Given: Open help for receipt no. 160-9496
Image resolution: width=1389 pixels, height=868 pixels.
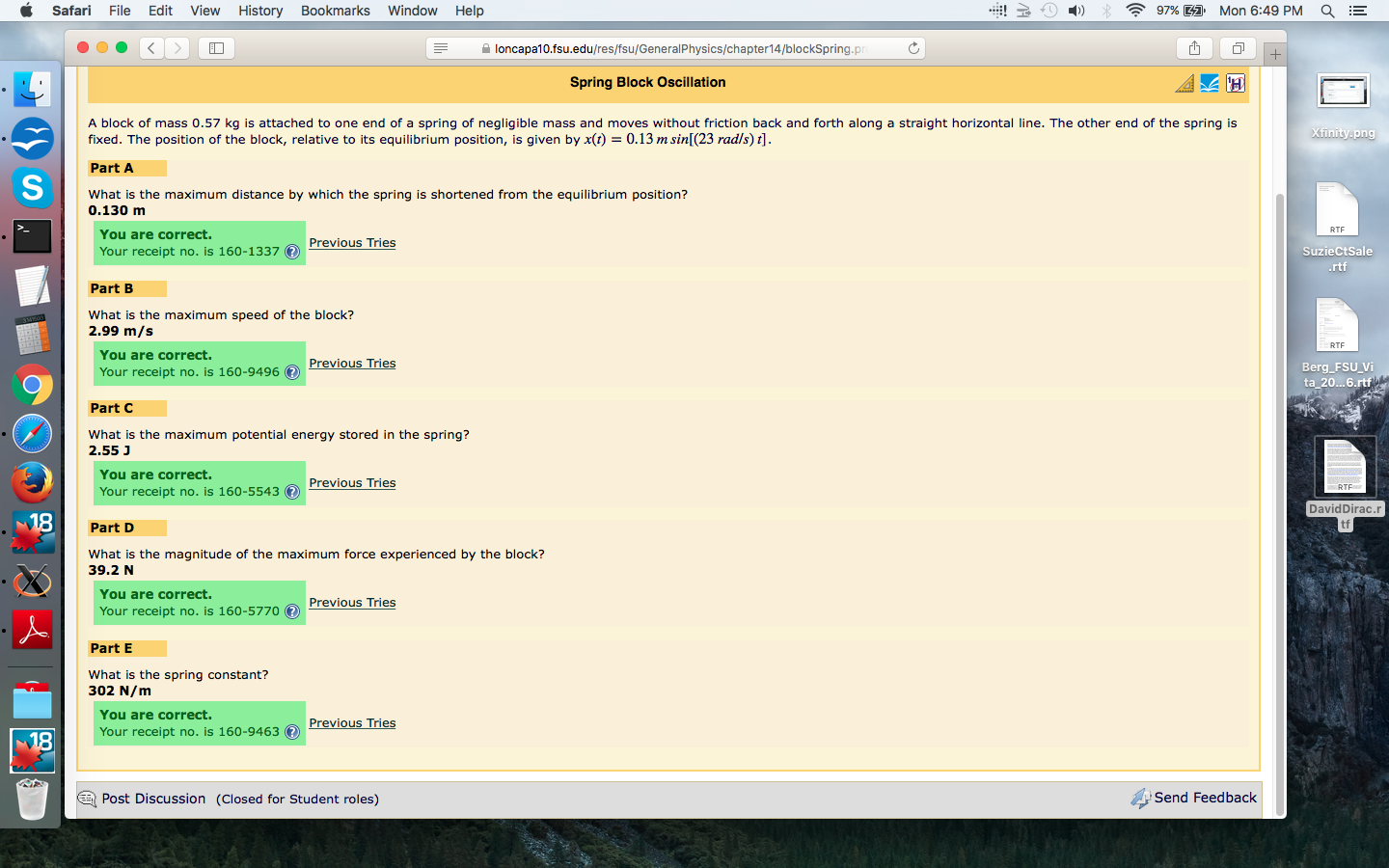Looking at the screenshot, I should pos(292,372).
